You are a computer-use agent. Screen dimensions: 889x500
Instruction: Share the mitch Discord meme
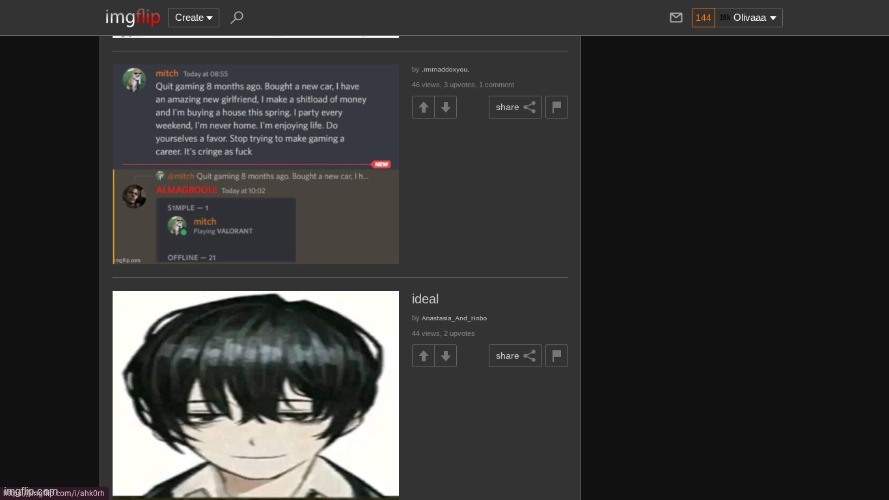515,107
